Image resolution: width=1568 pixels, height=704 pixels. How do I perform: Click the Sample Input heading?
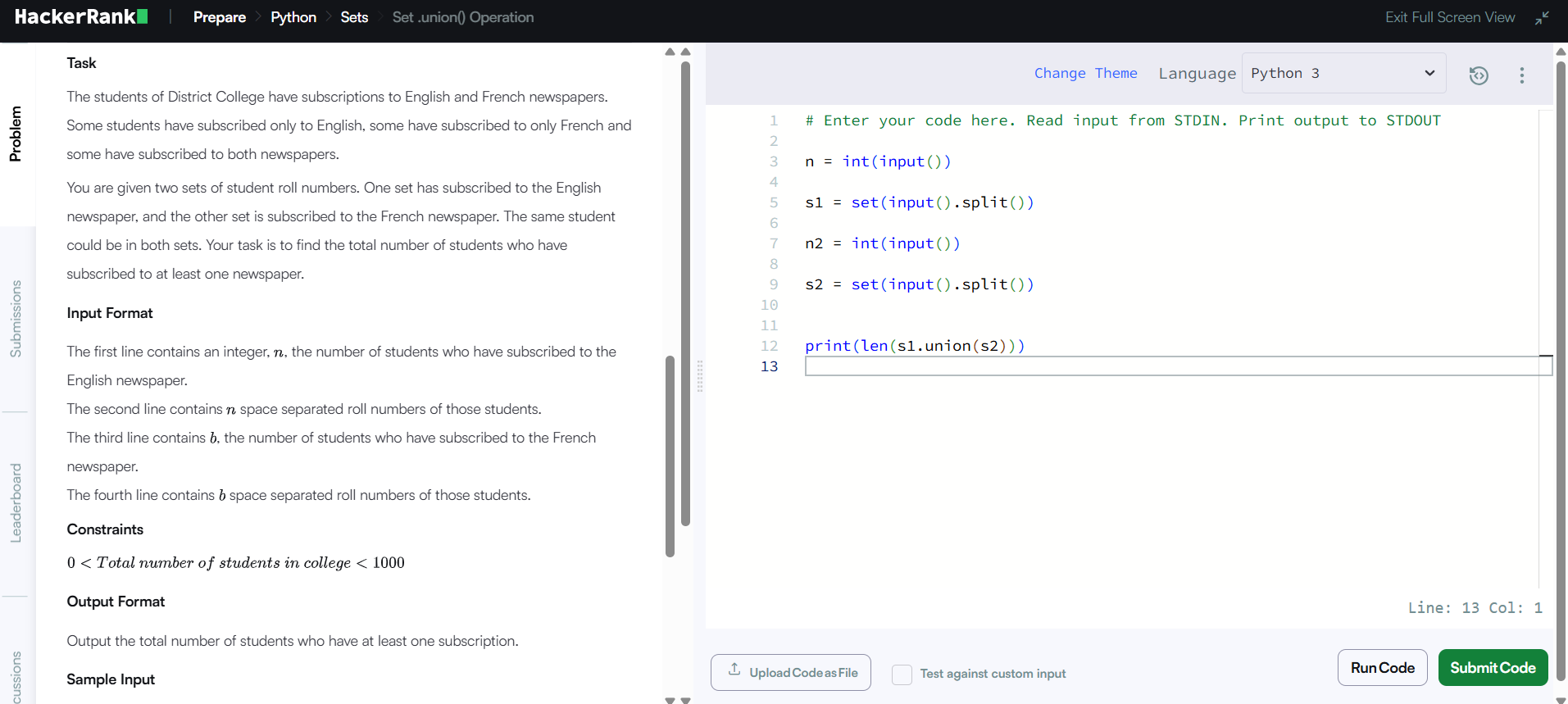pos(111,679)
